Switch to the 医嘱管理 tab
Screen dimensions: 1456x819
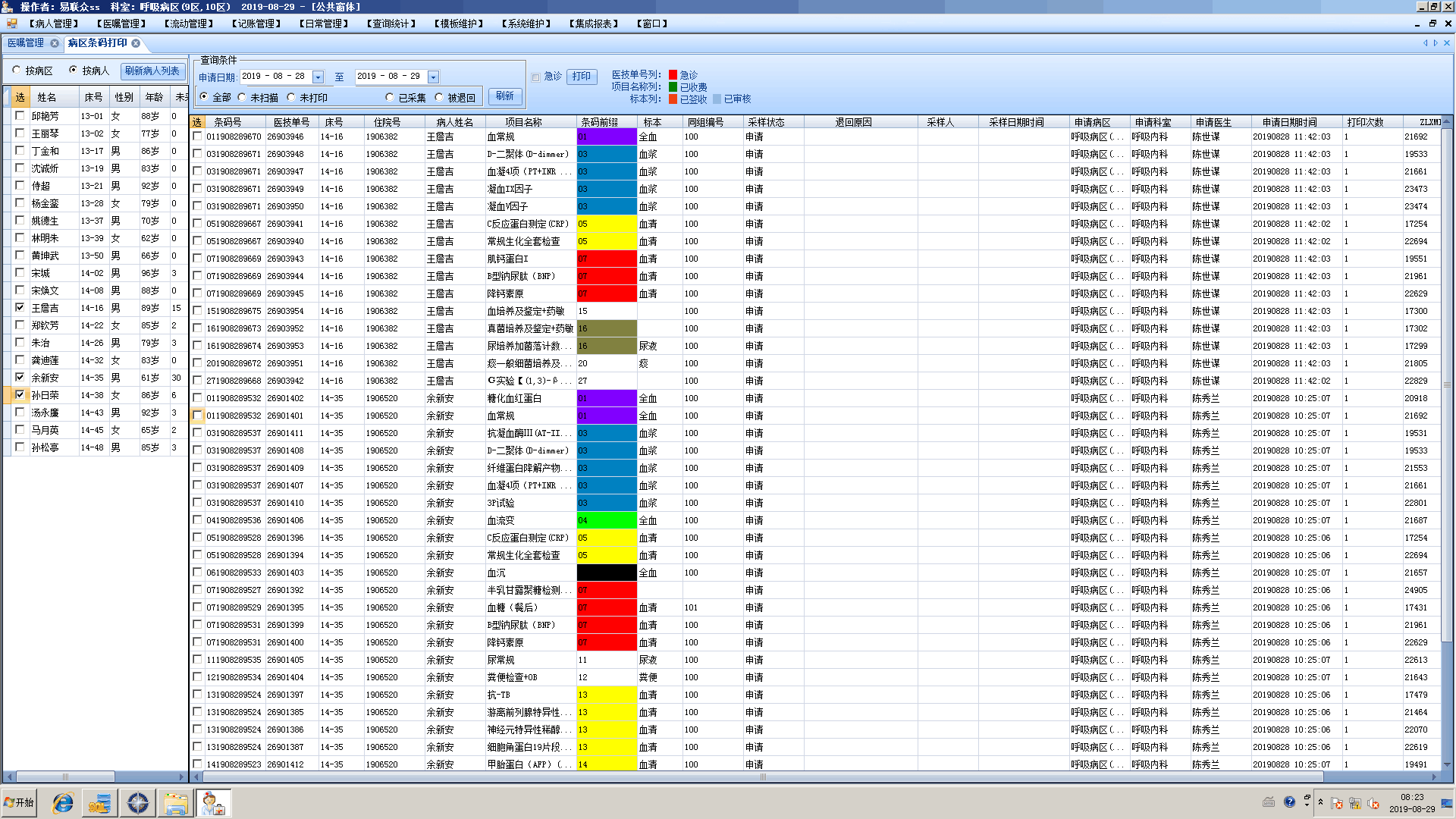tap(26, 43)
